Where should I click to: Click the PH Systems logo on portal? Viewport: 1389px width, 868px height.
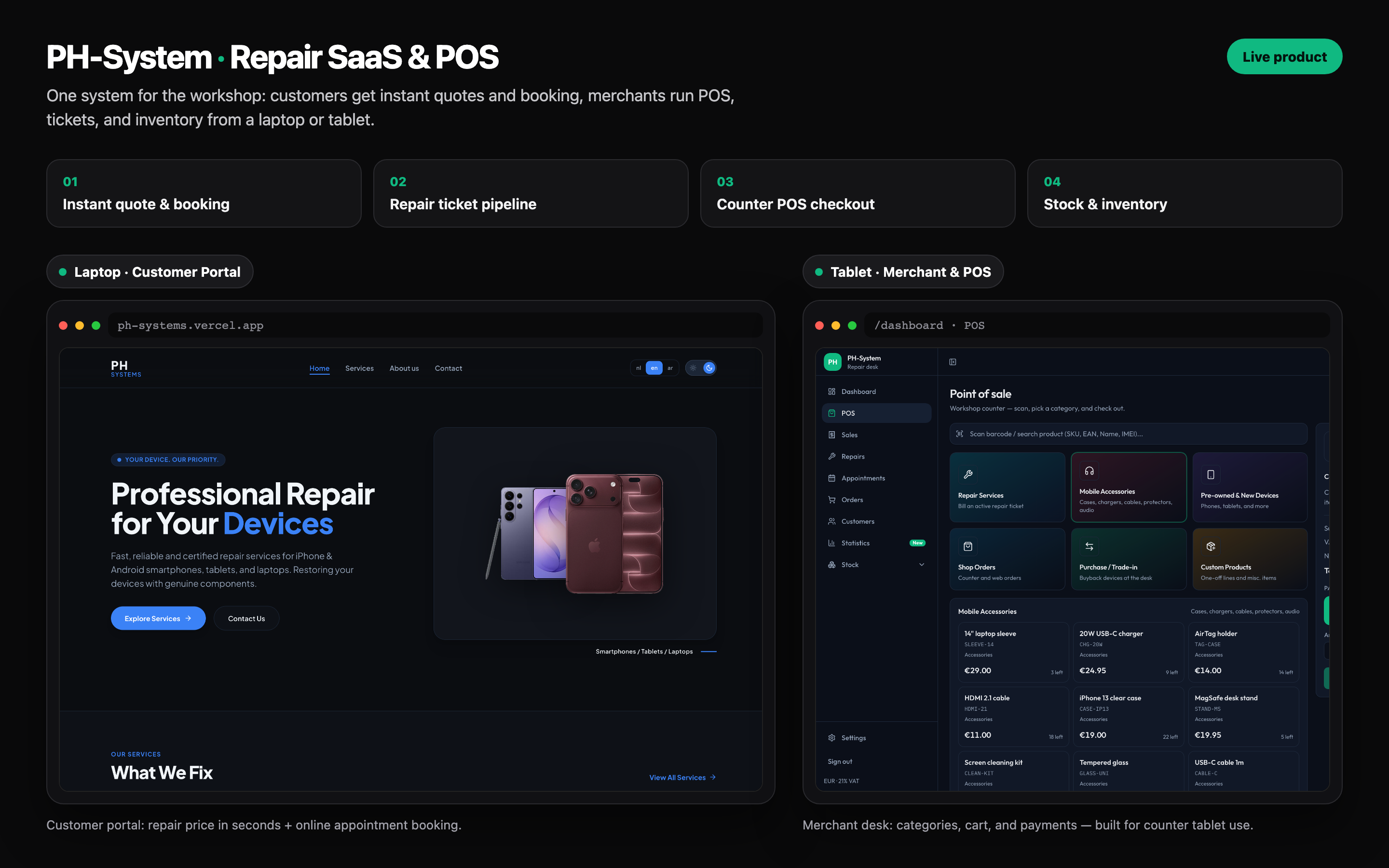tap(126, 368)
